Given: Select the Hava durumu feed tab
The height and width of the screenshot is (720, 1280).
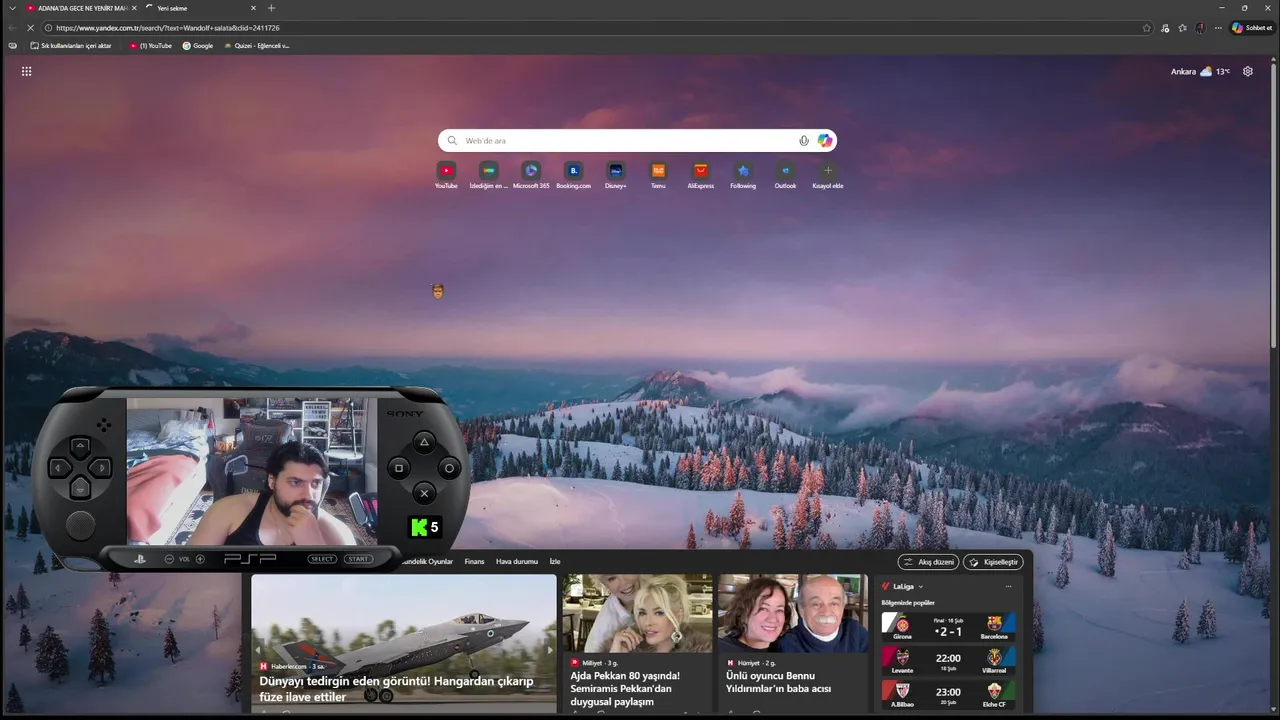Looking at the screenshot, I should (517, 562).
